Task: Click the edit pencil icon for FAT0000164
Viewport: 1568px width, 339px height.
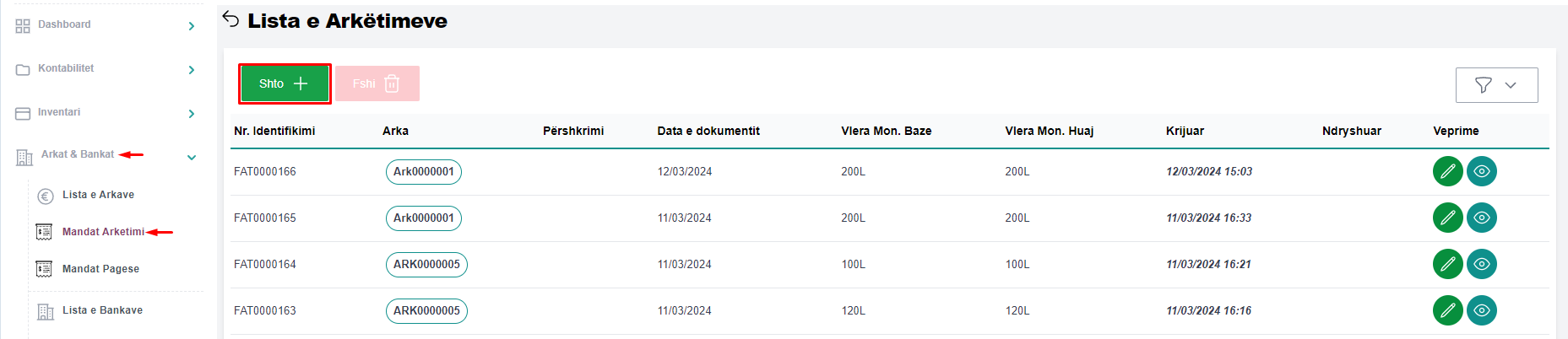Action: point(1447,264)
